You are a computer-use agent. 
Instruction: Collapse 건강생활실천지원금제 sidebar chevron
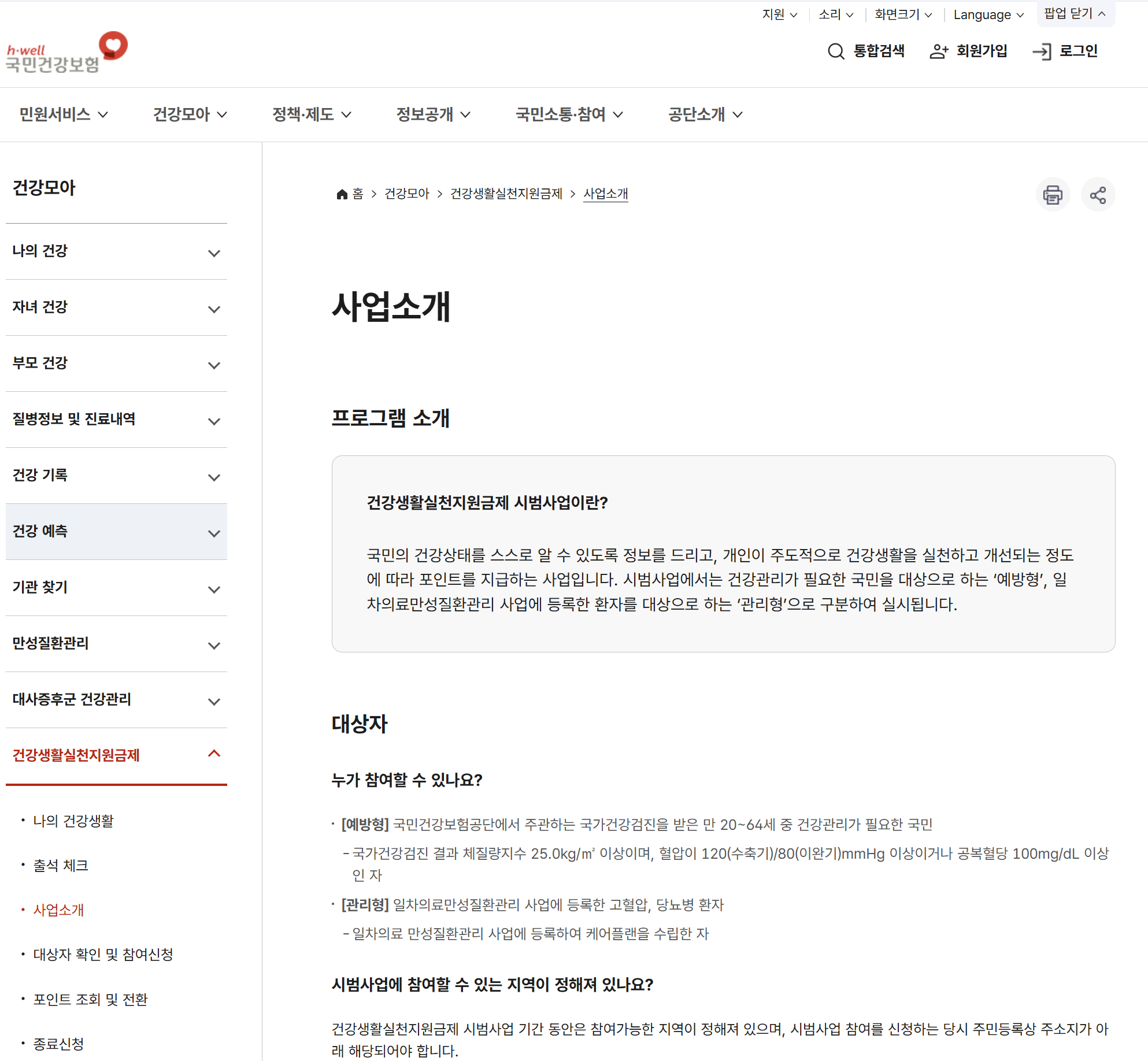coord(214,754)
